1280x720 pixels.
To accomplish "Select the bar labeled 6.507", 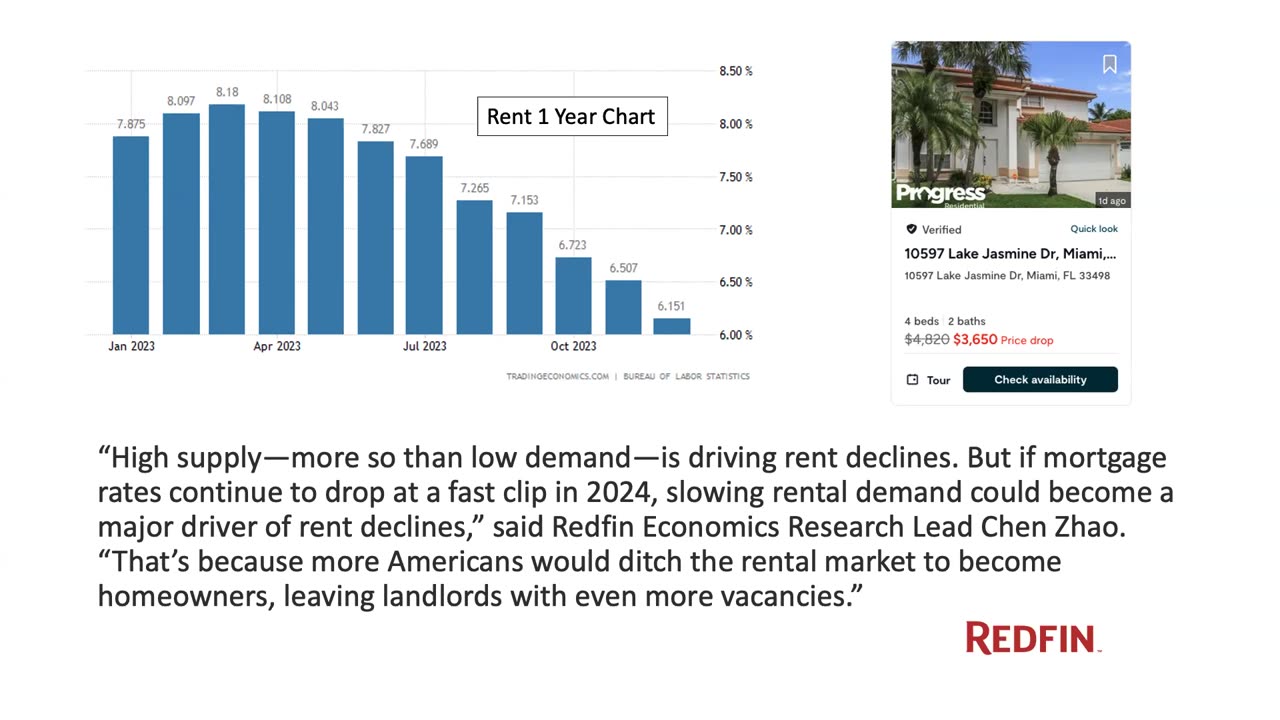I will tap(623, 307).
